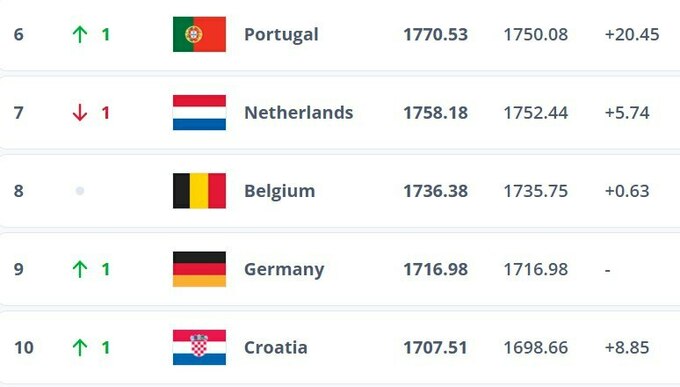Click Croatia's green up arrow

point(80,348)
